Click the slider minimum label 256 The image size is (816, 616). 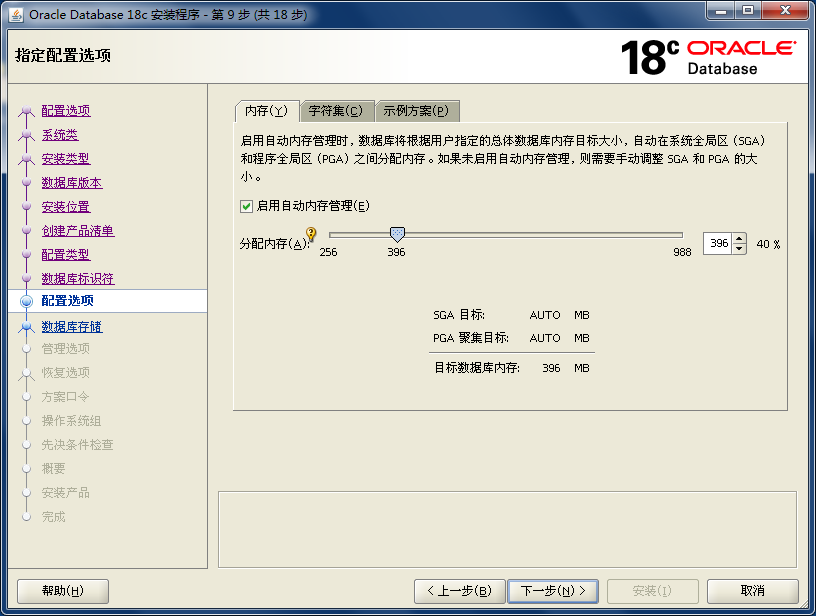click(328, 252)
